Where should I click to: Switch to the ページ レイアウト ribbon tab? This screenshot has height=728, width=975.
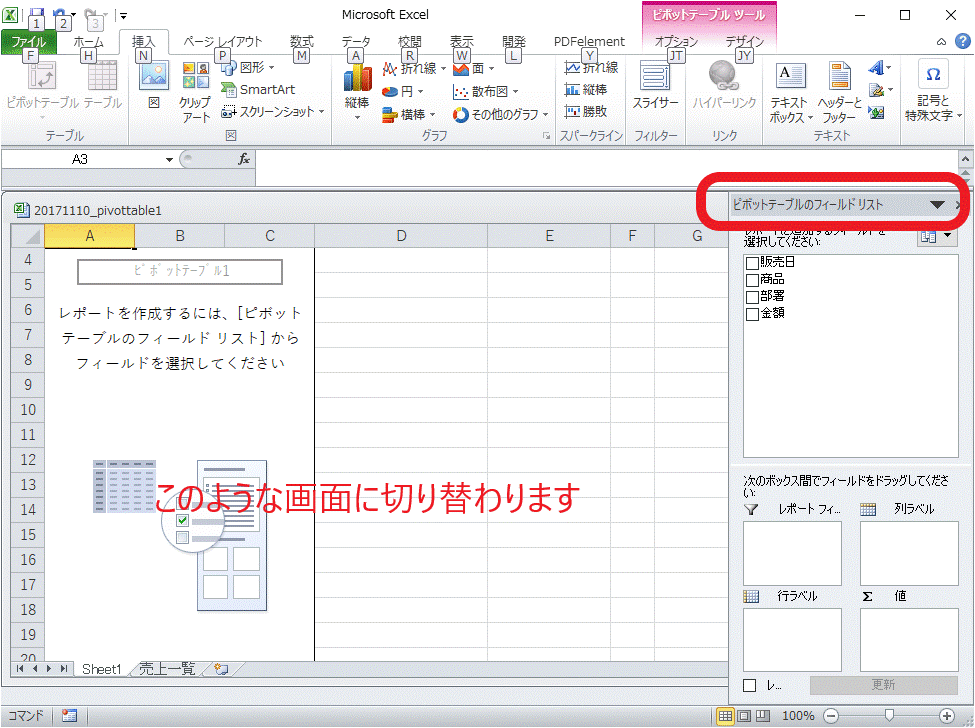(223, 42)
